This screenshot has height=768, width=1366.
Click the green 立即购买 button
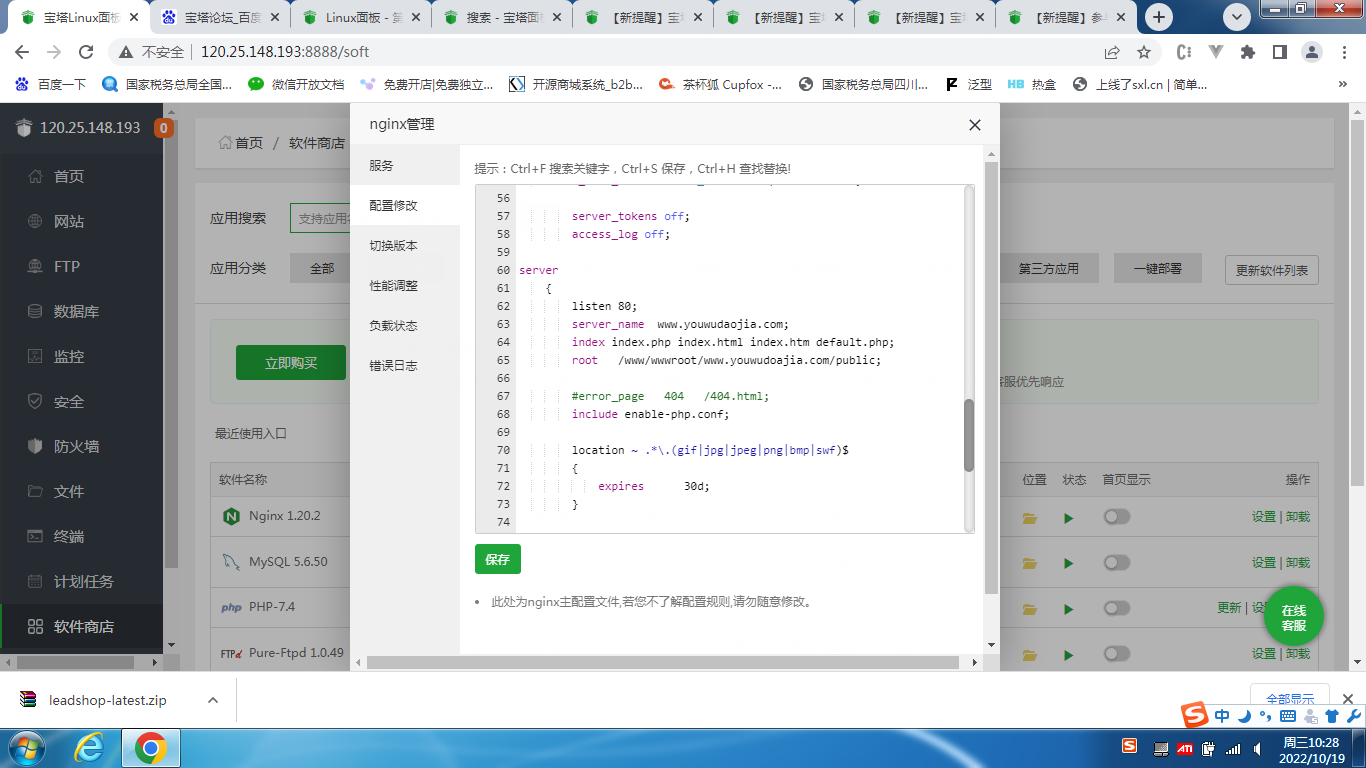(x=291, y=363)
